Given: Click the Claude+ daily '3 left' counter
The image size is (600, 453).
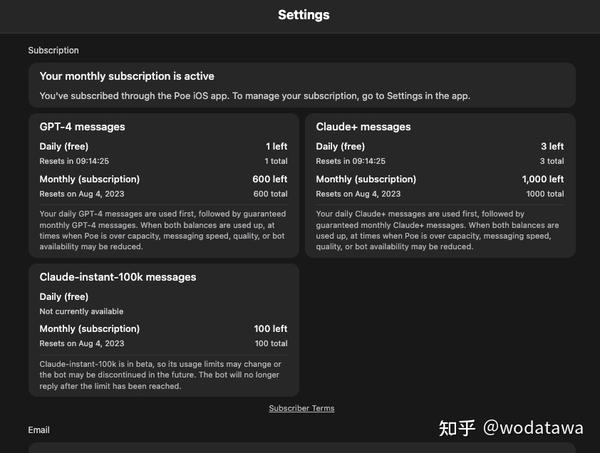Looking at the screenshot, I should (552, 146).
